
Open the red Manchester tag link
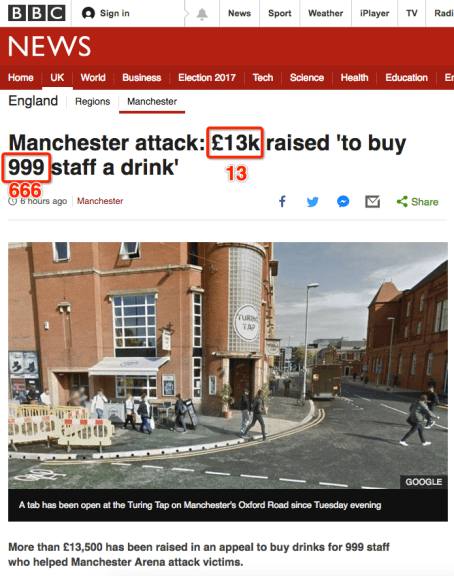(x=100, y=201)
